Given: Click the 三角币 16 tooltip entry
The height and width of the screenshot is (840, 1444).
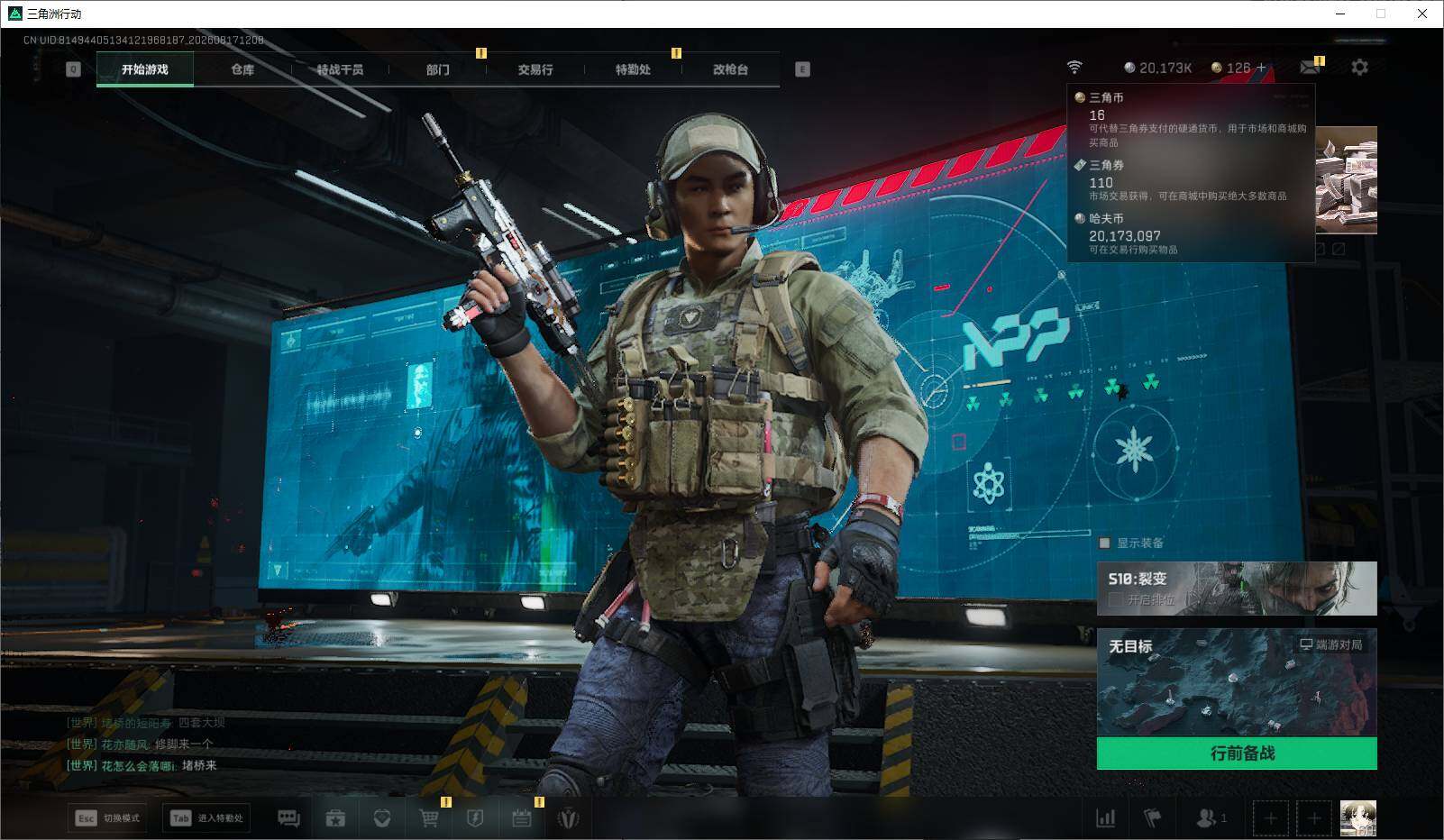Looking at the screenshot, I should pos(1190,119).
